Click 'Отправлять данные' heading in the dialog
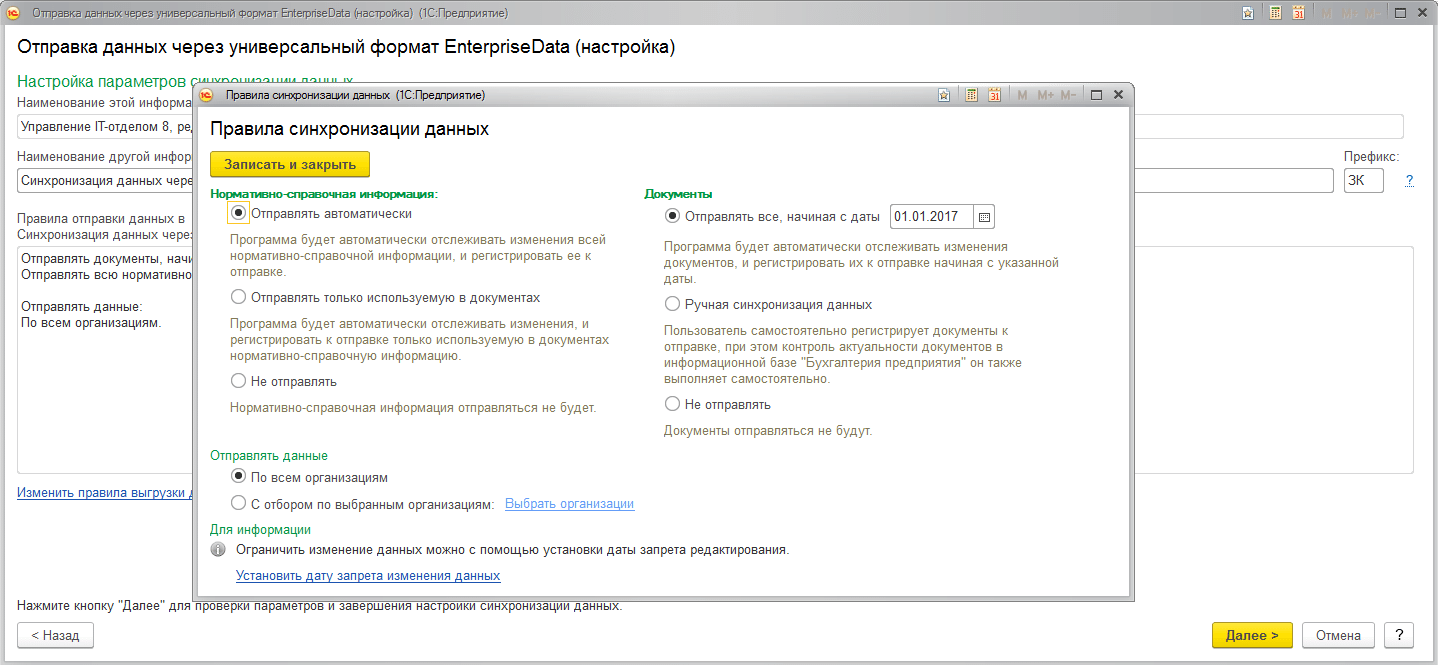Image resolution: width=1438 pixels, height=665 pixels. click(x=269, y=456)
